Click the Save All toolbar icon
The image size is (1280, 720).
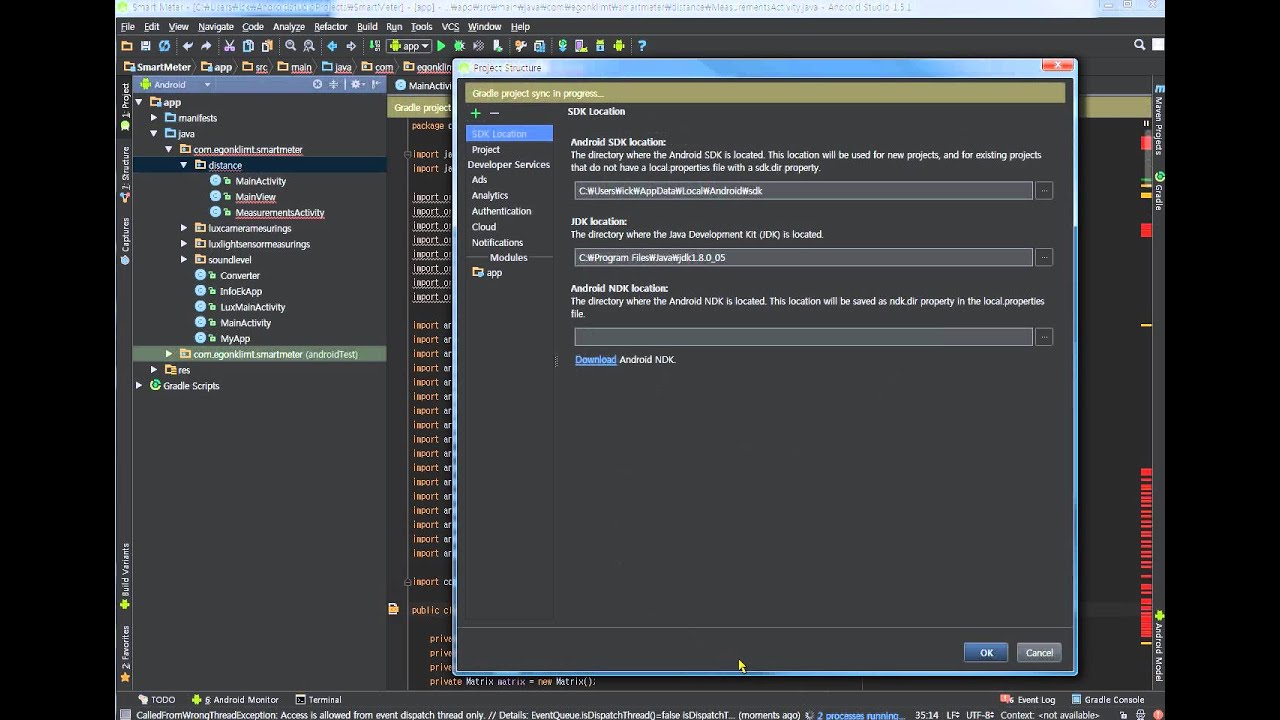point(146,46)
